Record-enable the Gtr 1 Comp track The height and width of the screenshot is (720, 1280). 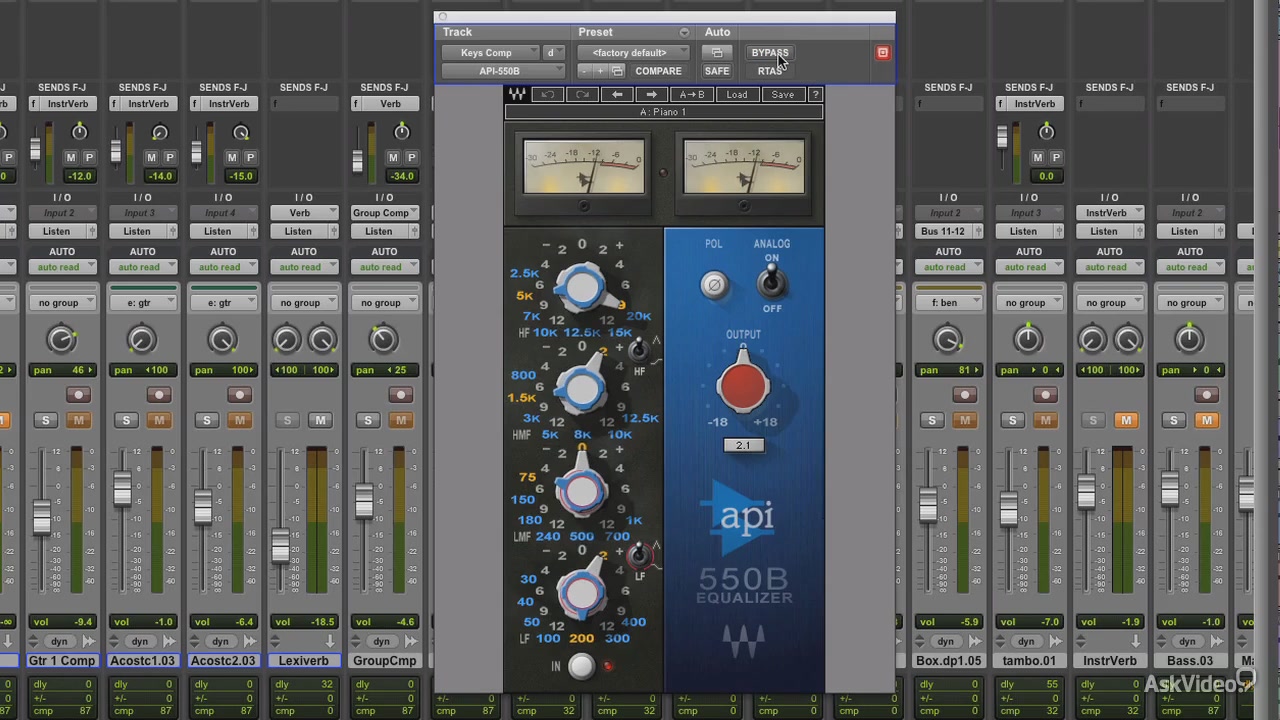pos(78,395)
